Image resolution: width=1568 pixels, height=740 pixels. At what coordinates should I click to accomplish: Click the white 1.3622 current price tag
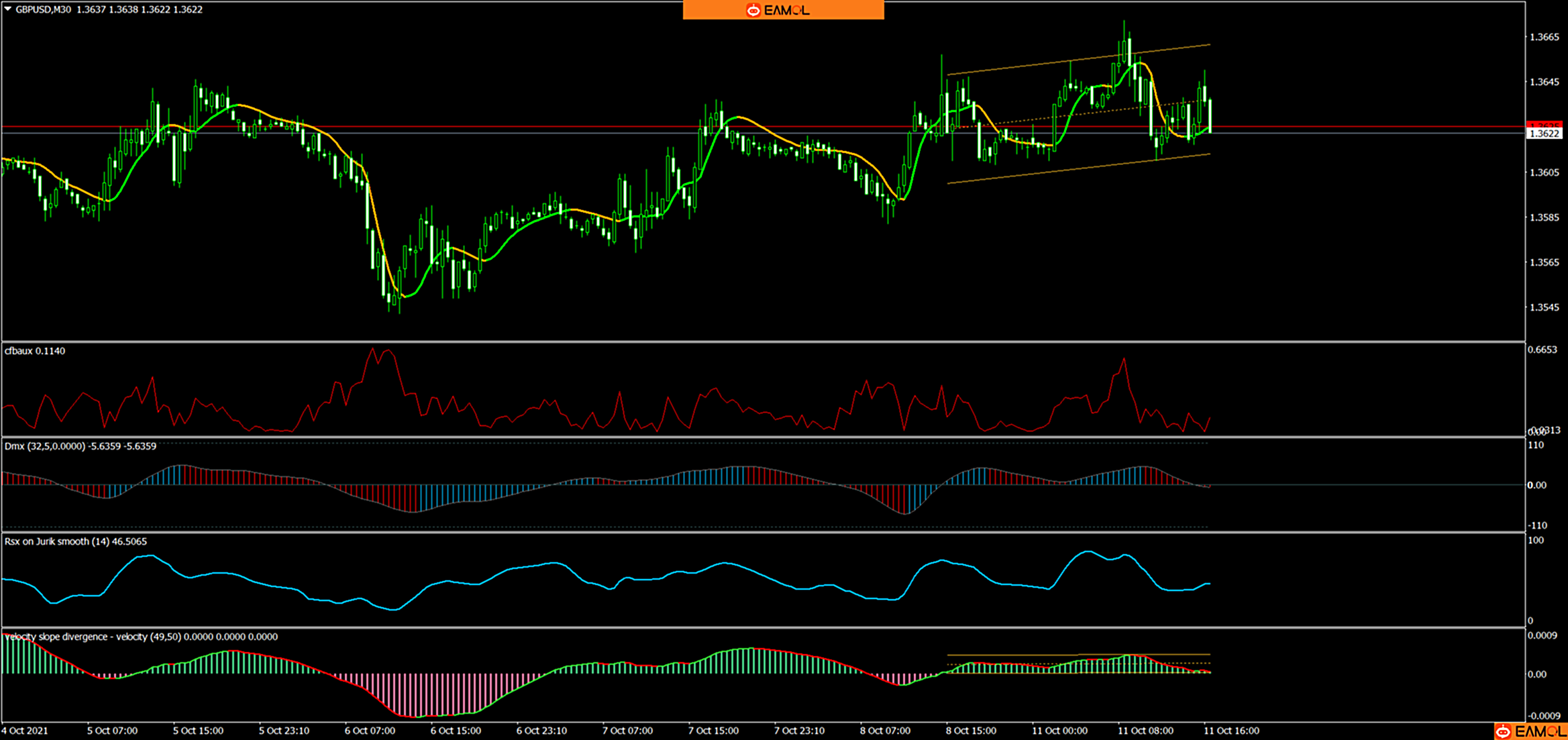coord(1544,134)
